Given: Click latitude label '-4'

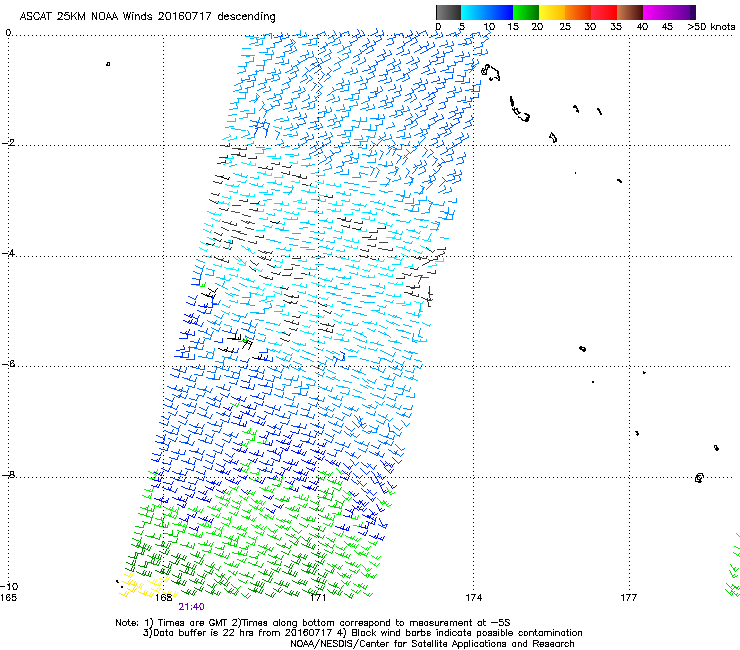Looking at the screenshot, I should [8, 253].
